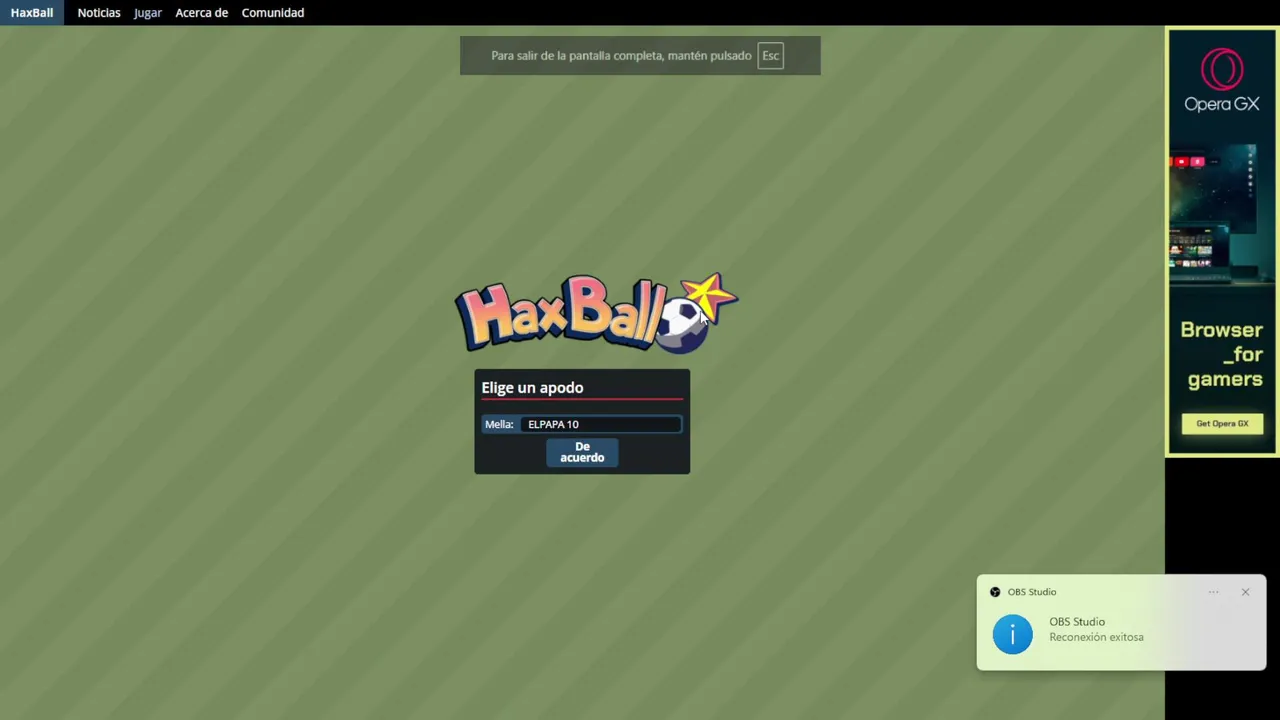
Task: Click the Get Opera GX button
Action: (x=1222, y=423)
